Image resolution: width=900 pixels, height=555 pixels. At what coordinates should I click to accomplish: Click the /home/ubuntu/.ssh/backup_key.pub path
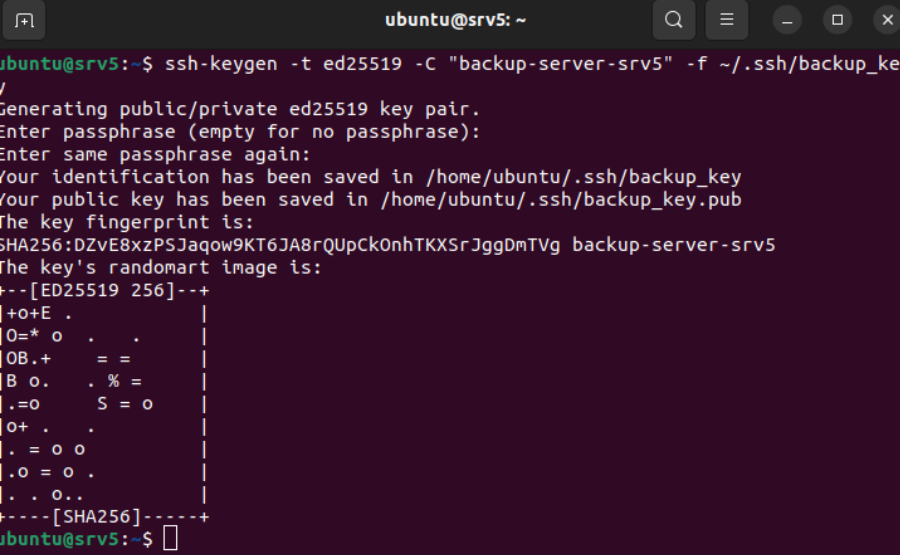pyautogui.click(x=556, y=200)
